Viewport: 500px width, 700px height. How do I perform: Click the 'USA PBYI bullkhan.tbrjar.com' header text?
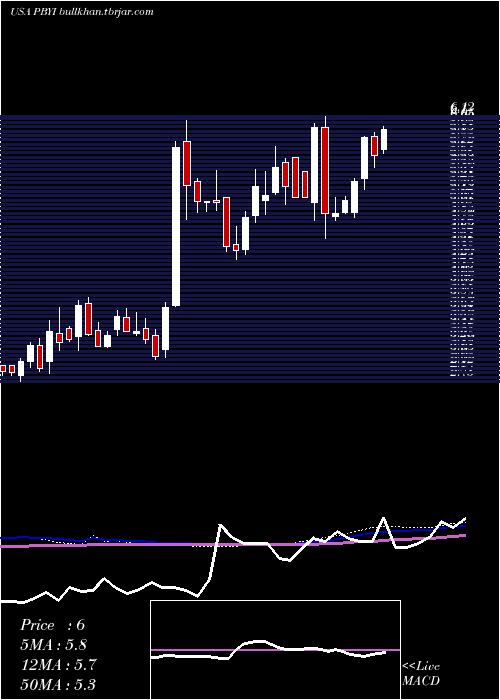pyautogui.click(x=82, y=12)
